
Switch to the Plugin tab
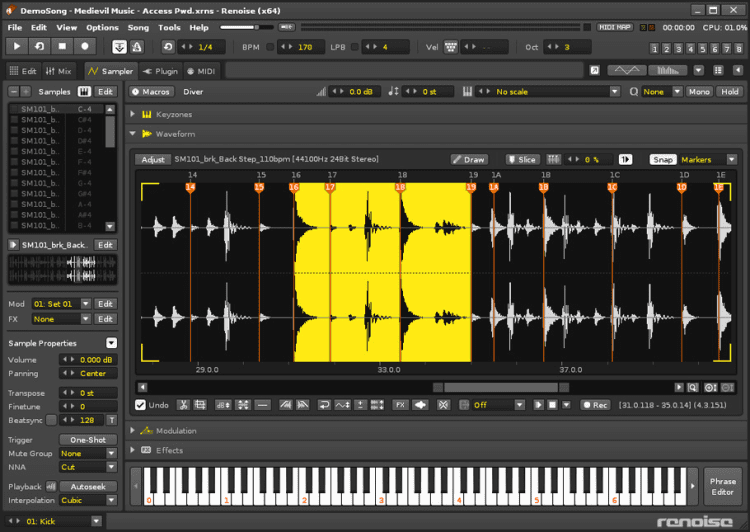[x=161, y=71]
